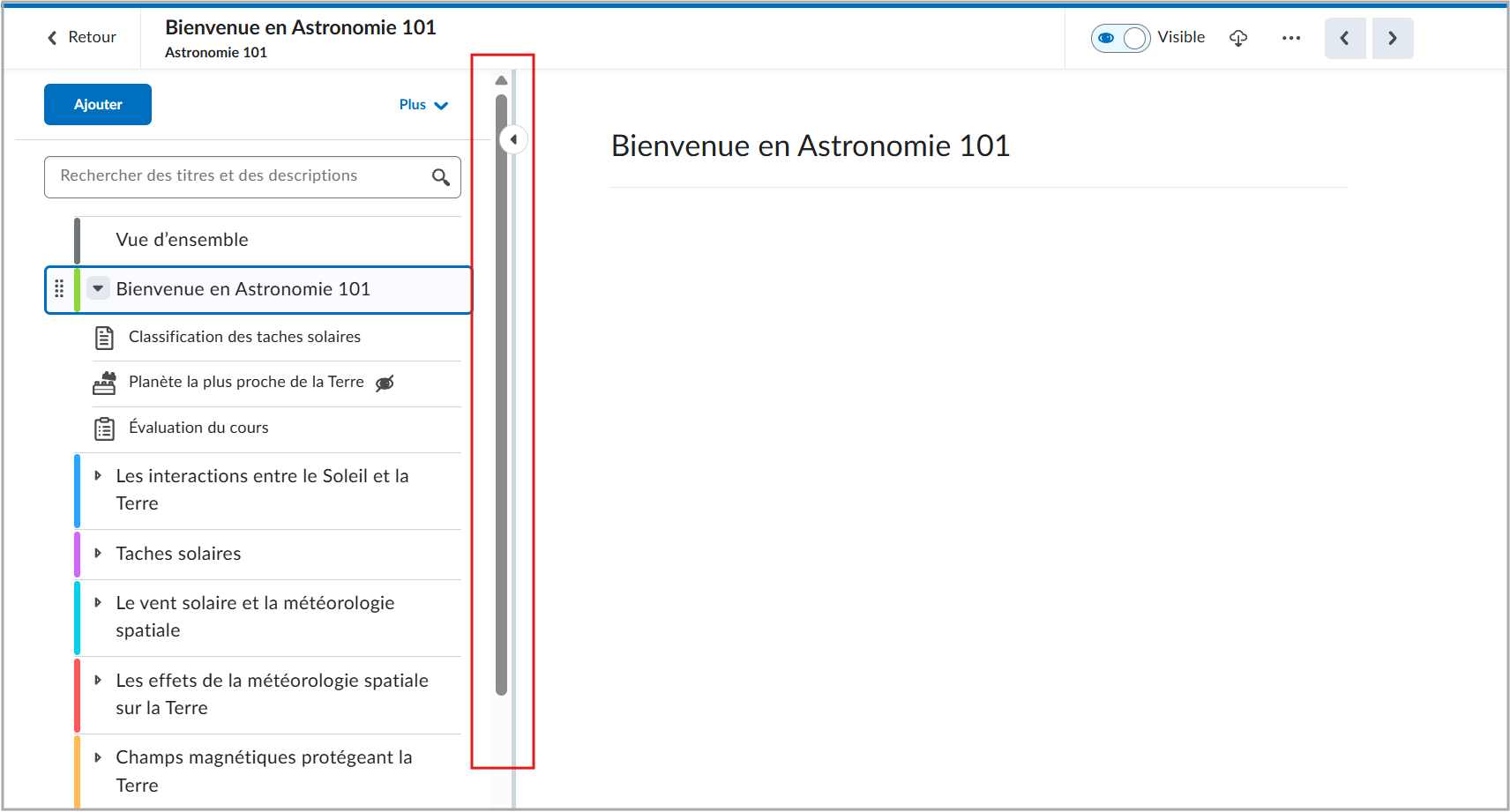The height and width of the screenshot is (812, 1510).
Task: Click the scrollbar up arrow
Action: pos(501,80)
